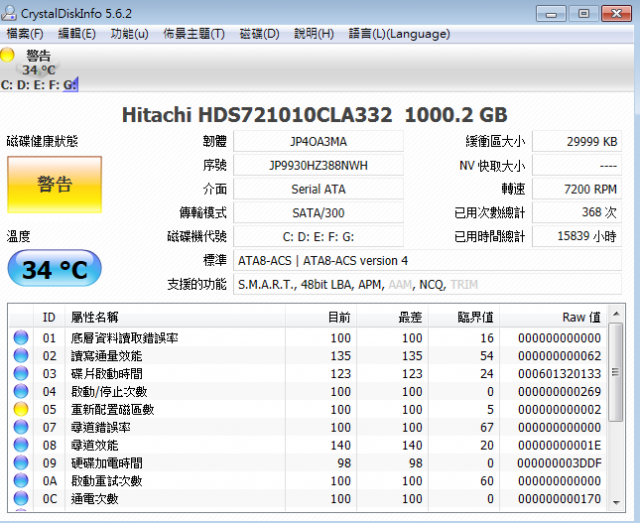
Task: Click the supported features field S.M.A.R.T.
Action: pyautogui.click(x=427, y=284)
